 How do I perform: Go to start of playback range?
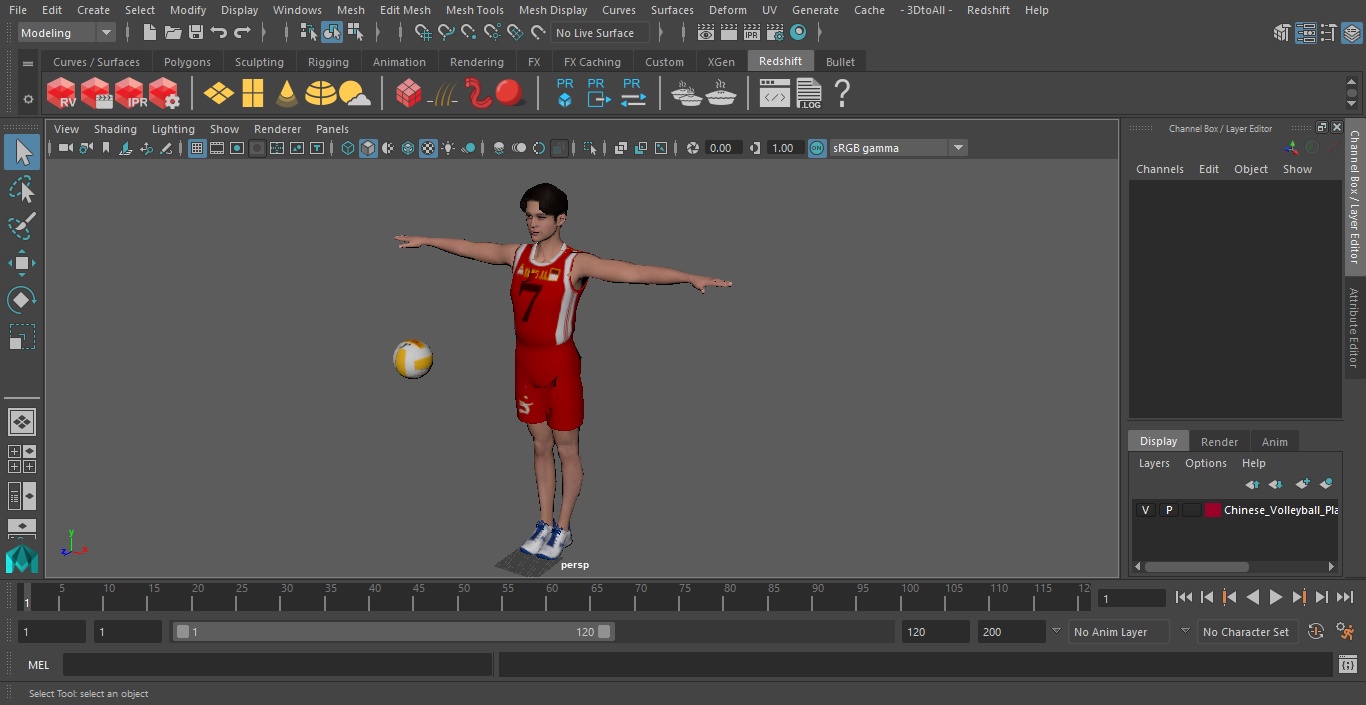pos(1184,597)
